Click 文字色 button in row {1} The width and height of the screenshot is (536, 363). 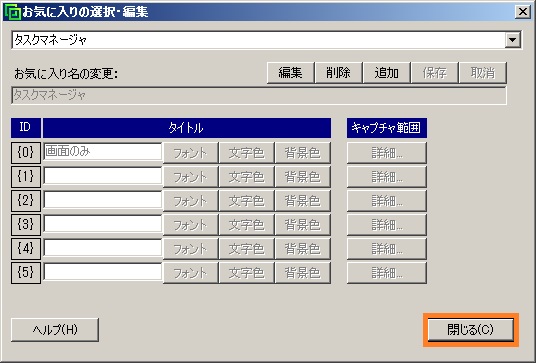(x=246, y=177)
